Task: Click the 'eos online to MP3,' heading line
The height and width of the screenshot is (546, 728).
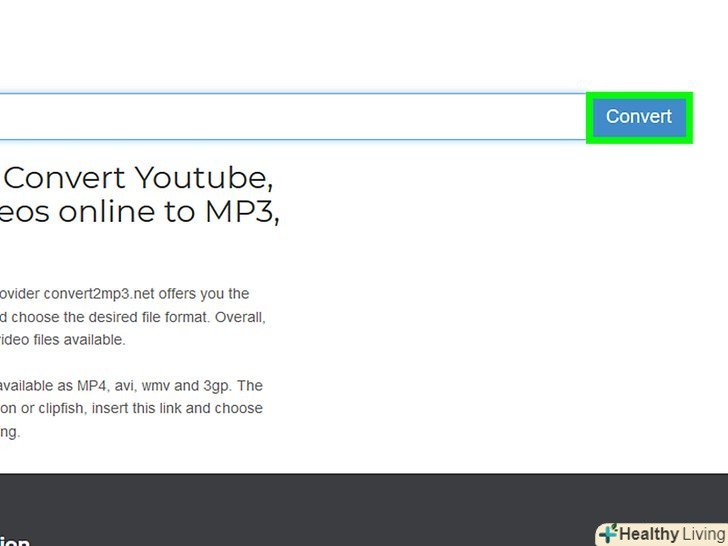Action: click(x=140, y=212)
